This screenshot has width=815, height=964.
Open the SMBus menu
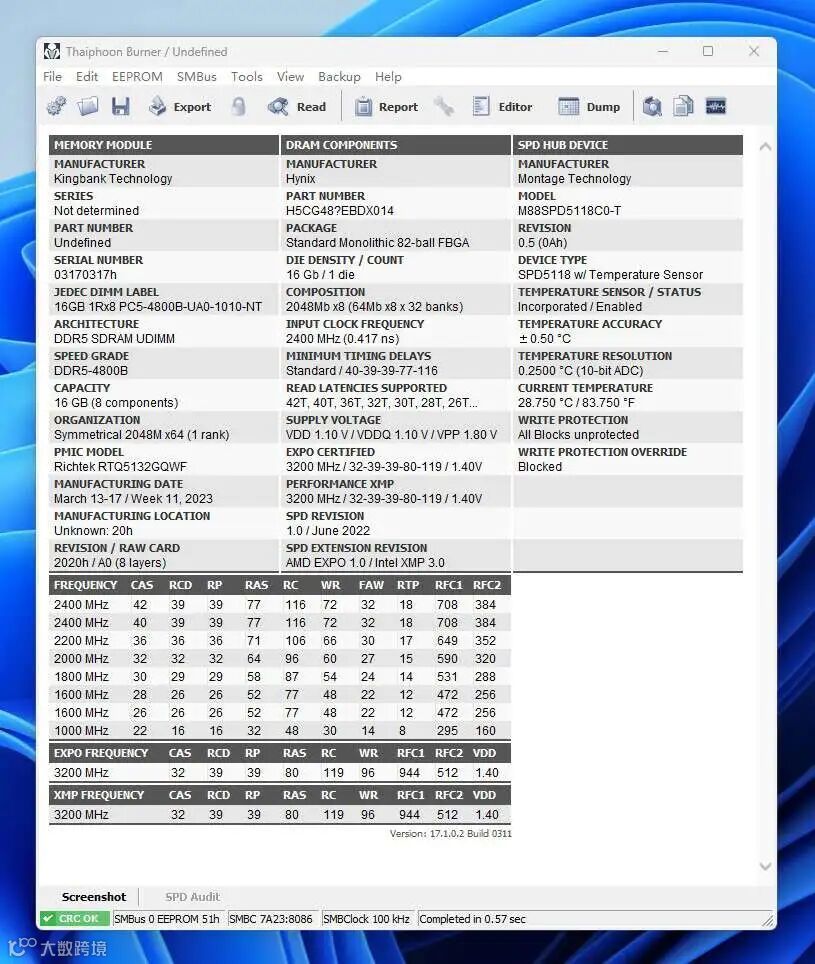tap(197, 77)
